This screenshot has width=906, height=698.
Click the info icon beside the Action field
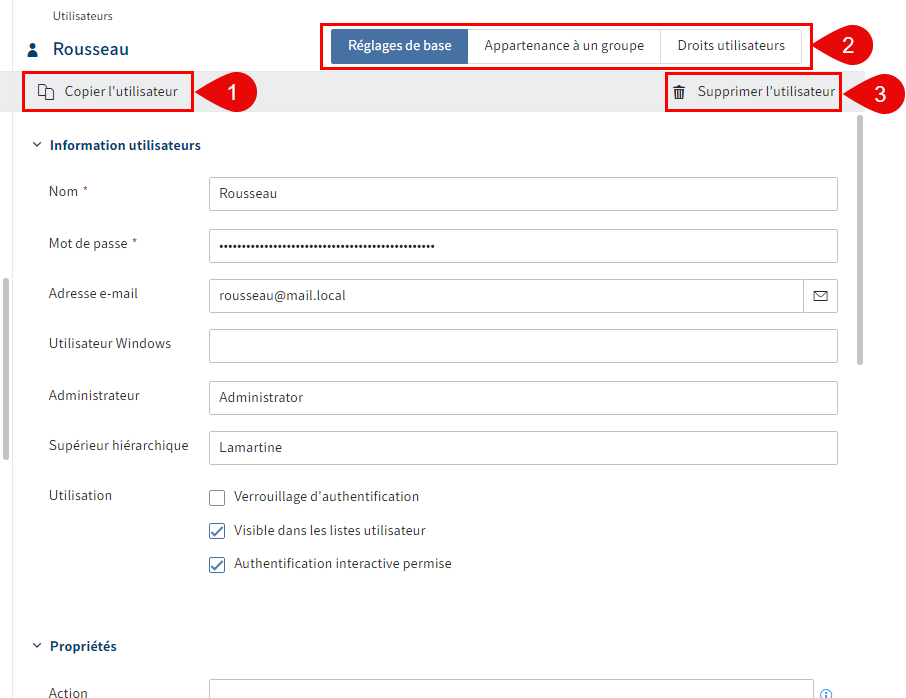[x=826, y=691]
